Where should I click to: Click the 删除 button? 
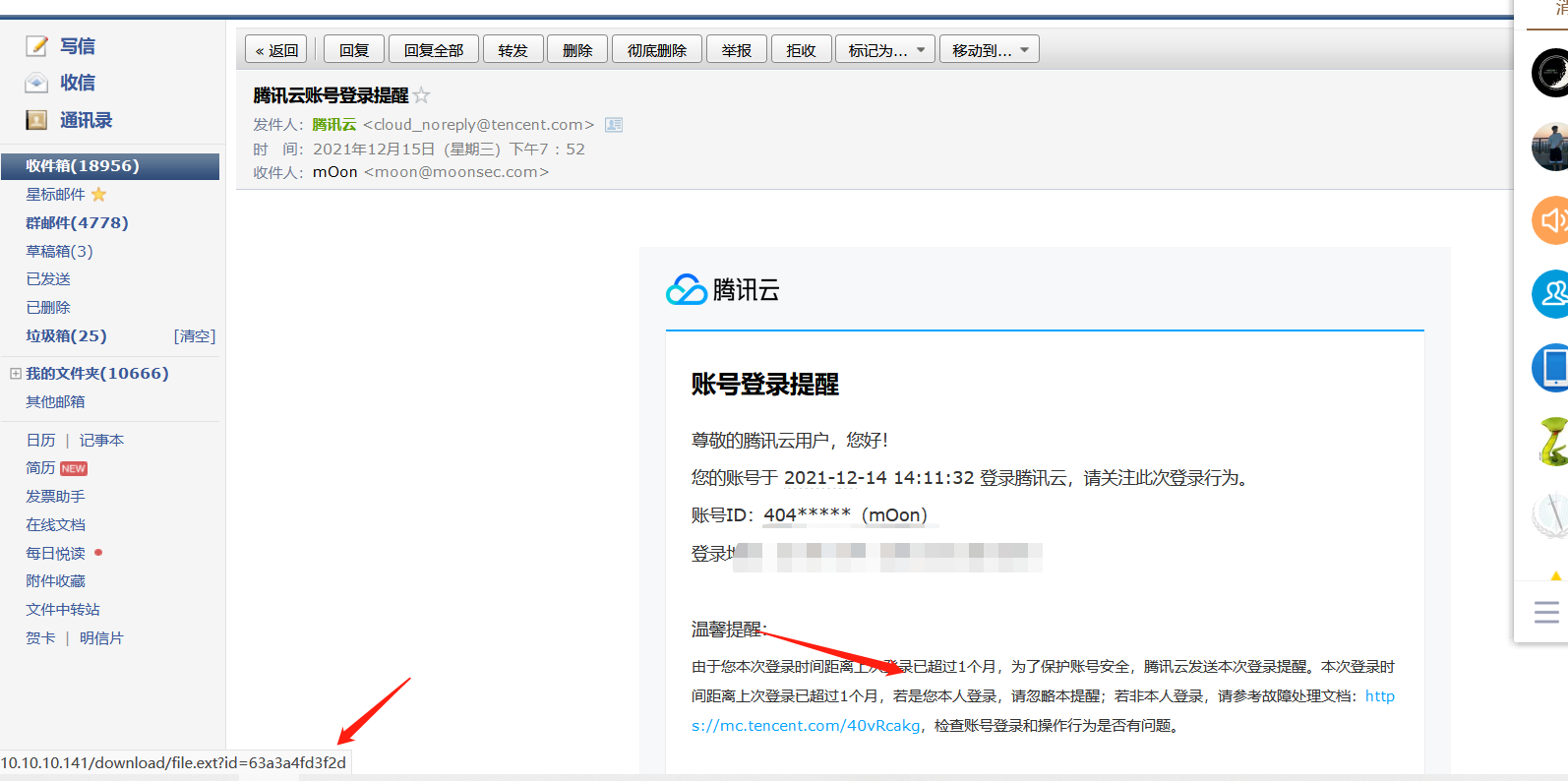[577, 50]
